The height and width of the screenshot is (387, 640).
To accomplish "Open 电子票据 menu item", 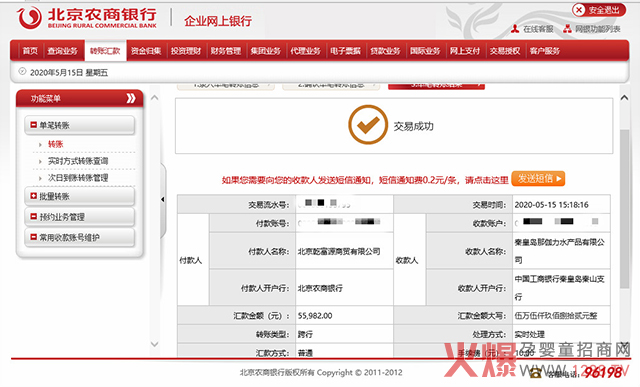I will pyautogui.click(x=345, y=51).
